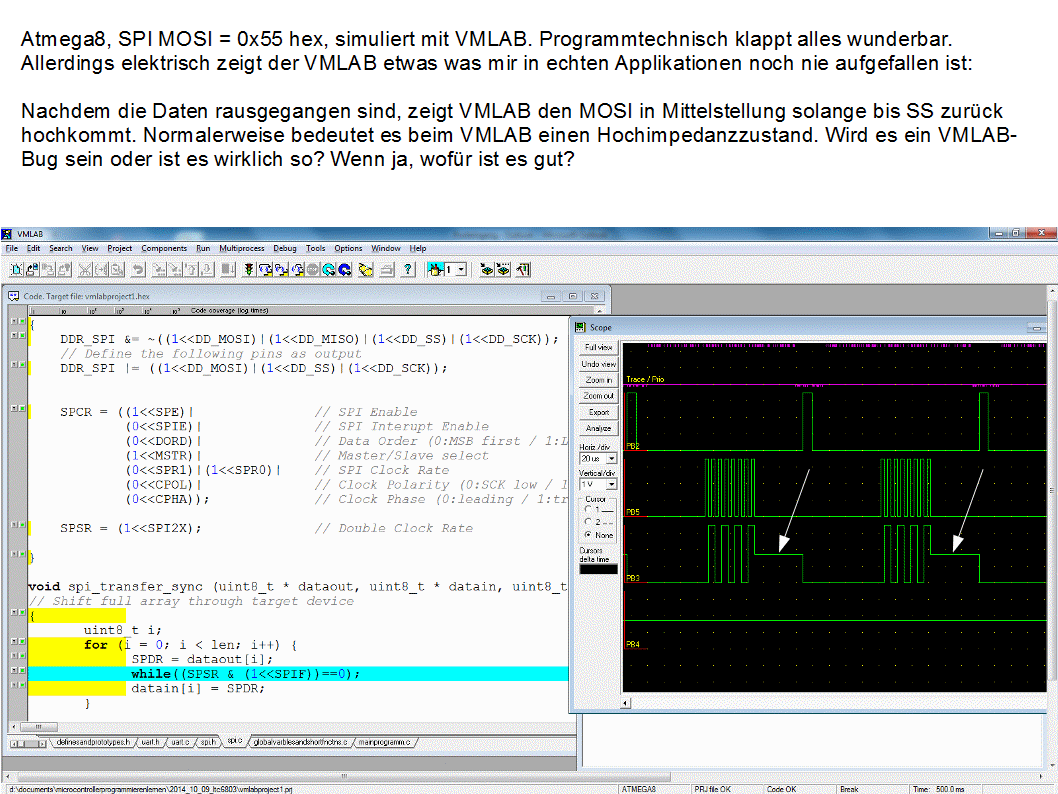Image resolution: width=1058 pixels, height=794 pixels.
Task: Select the None cursor radio button
Action: (x=587, y=535)
